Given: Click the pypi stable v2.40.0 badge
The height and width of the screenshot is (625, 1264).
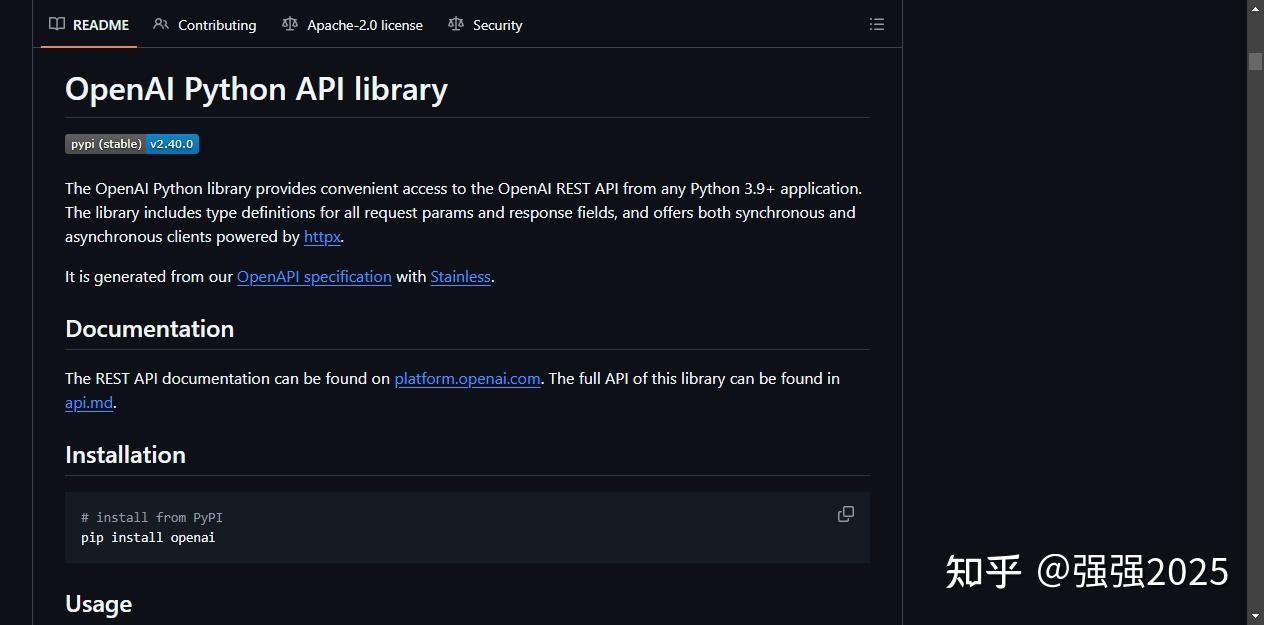Looking at the screenshot, I should click(132, 144).
